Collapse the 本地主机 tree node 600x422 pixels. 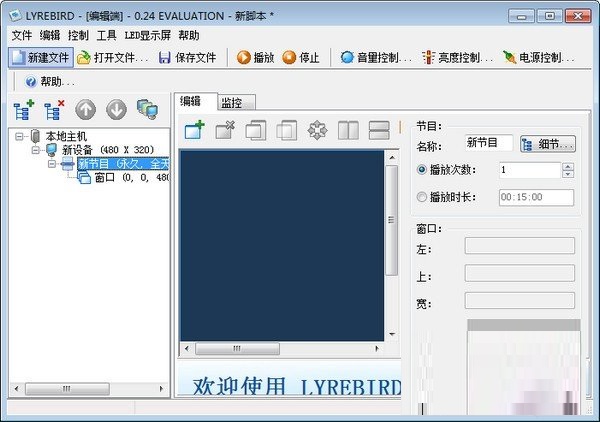(x=19, y=136)
